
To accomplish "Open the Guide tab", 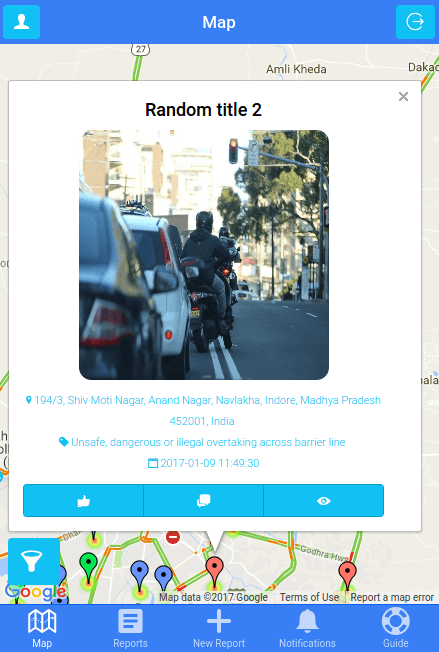I will pyautogui.click(x=395, y=628).
